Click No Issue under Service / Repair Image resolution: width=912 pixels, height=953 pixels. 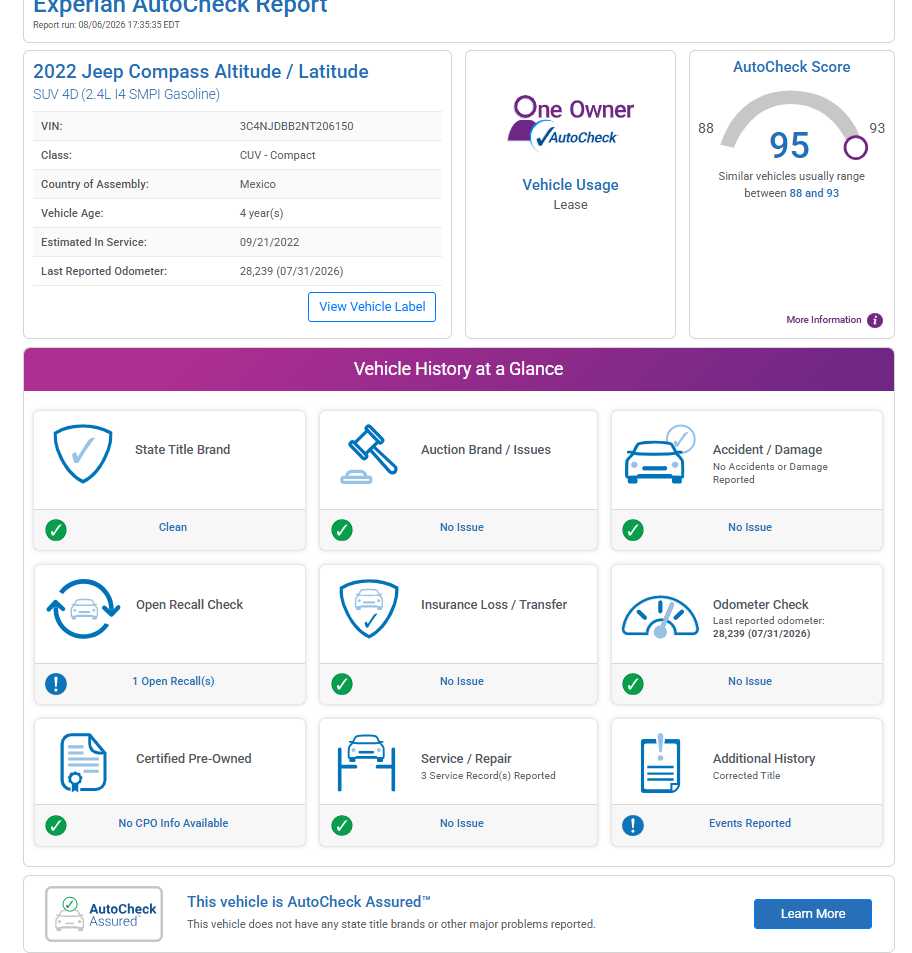462,823
